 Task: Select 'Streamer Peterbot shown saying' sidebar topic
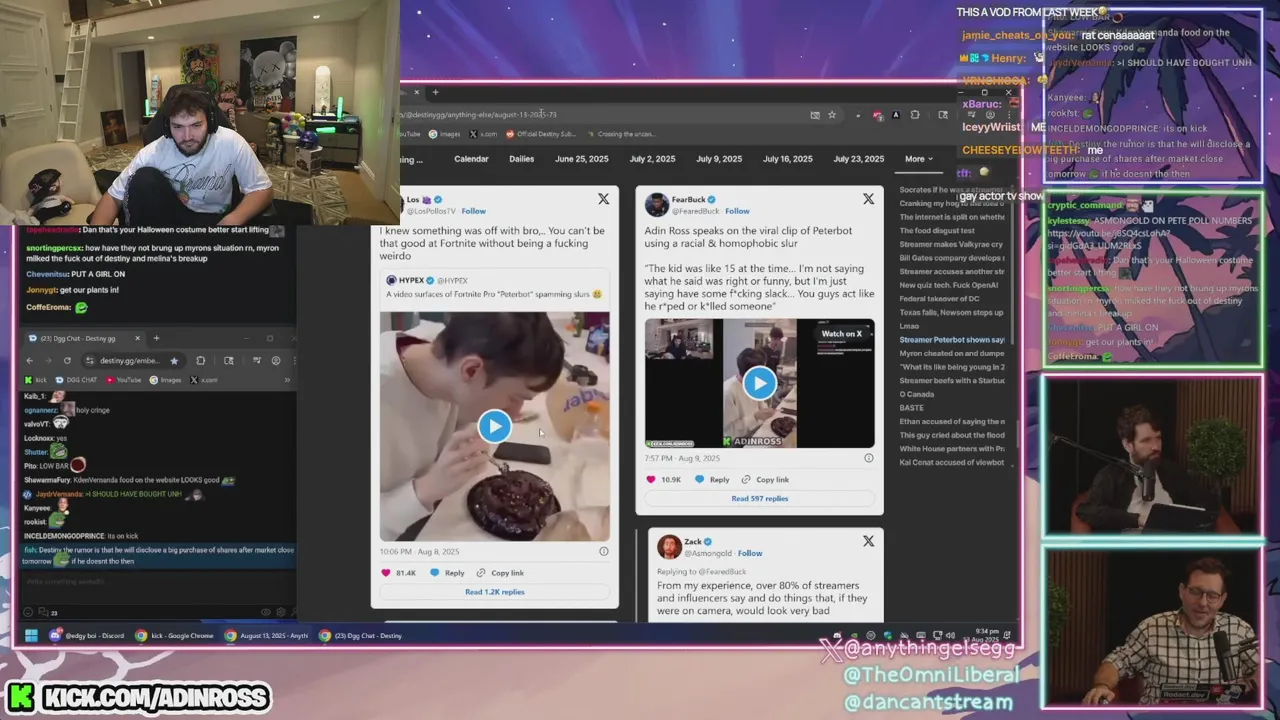coord(952,340)
